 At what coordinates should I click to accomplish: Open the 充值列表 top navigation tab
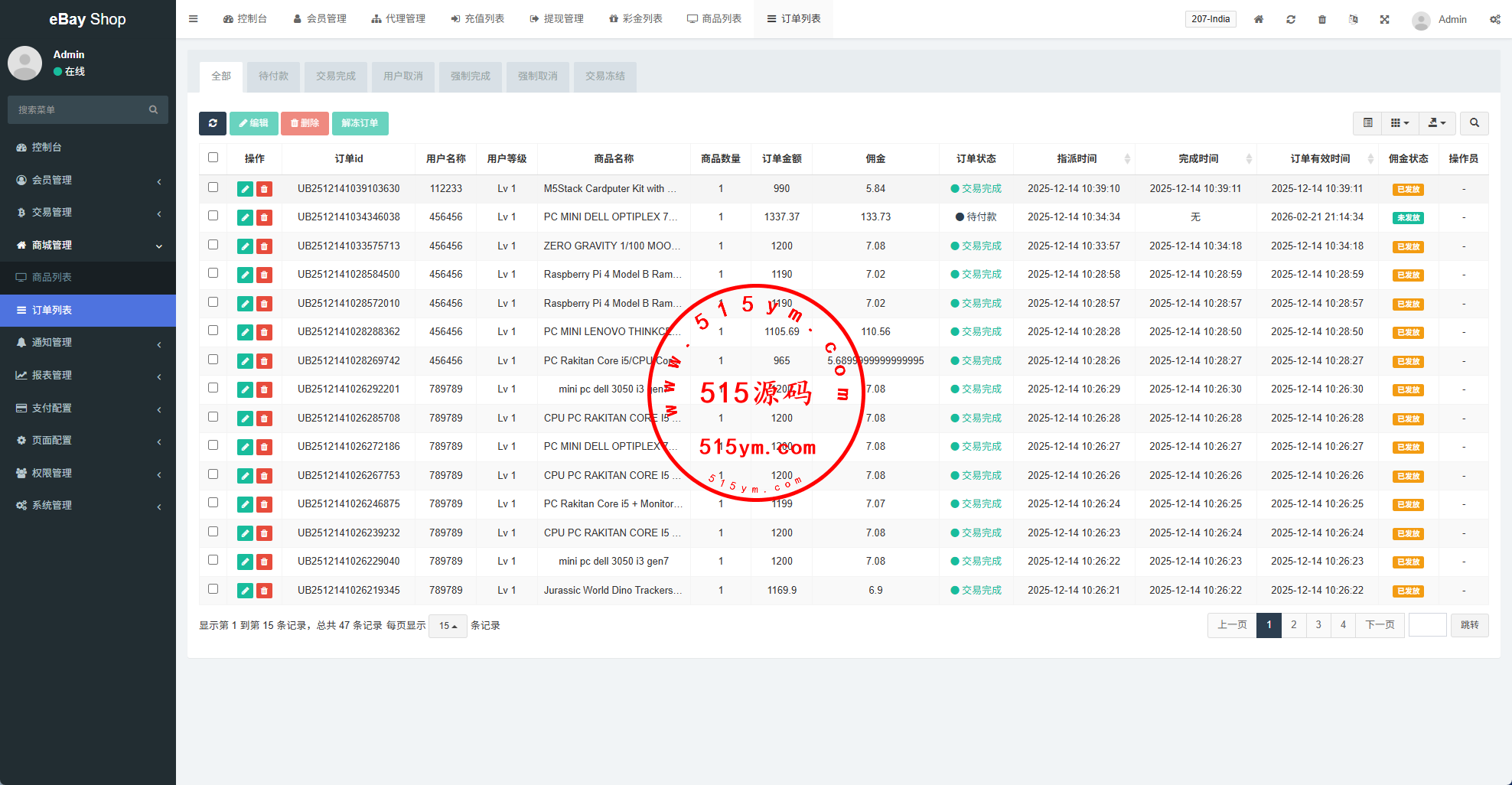(477, 19)
